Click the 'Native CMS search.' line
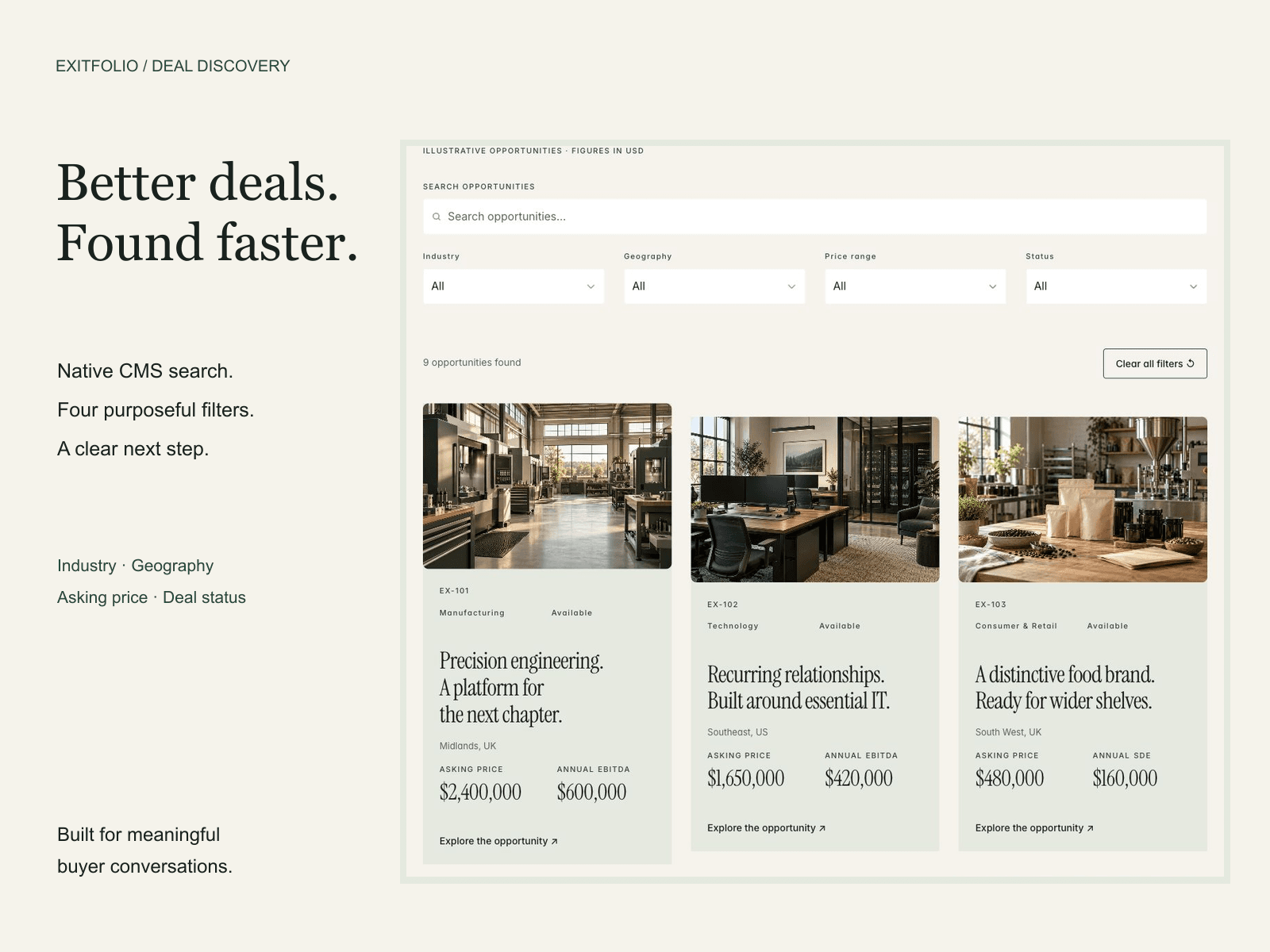The width and height of the screenshot is (1270, 952). tap(145, 371)
